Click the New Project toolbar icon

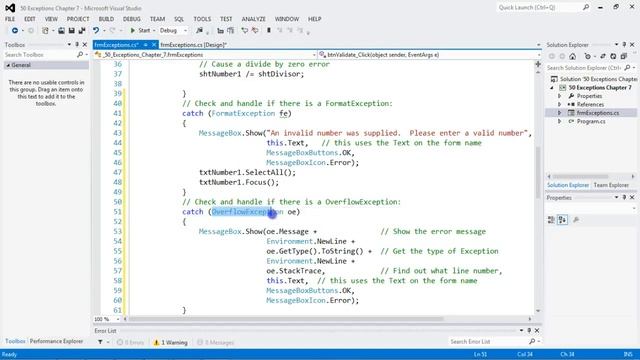pos(45,31)
